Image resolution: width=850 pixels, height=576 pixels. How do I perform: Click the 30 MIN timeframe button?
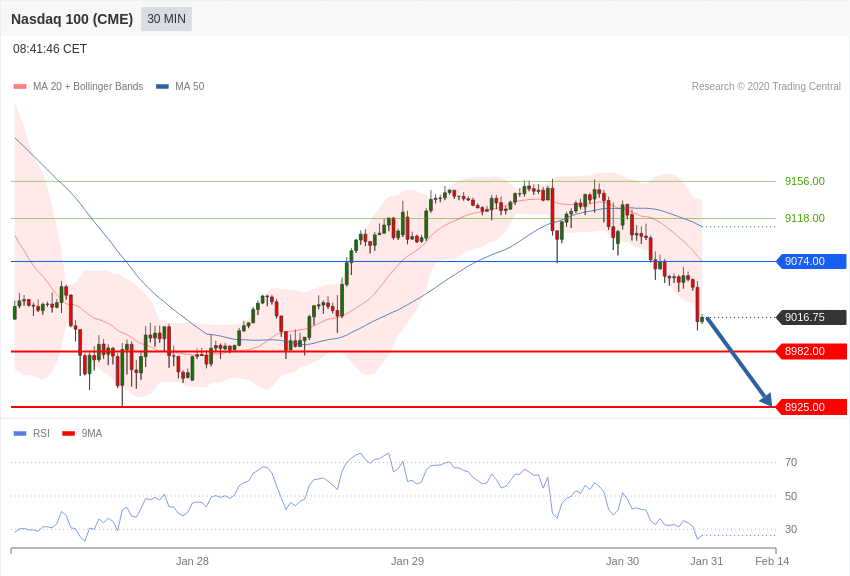pos(166,19)
